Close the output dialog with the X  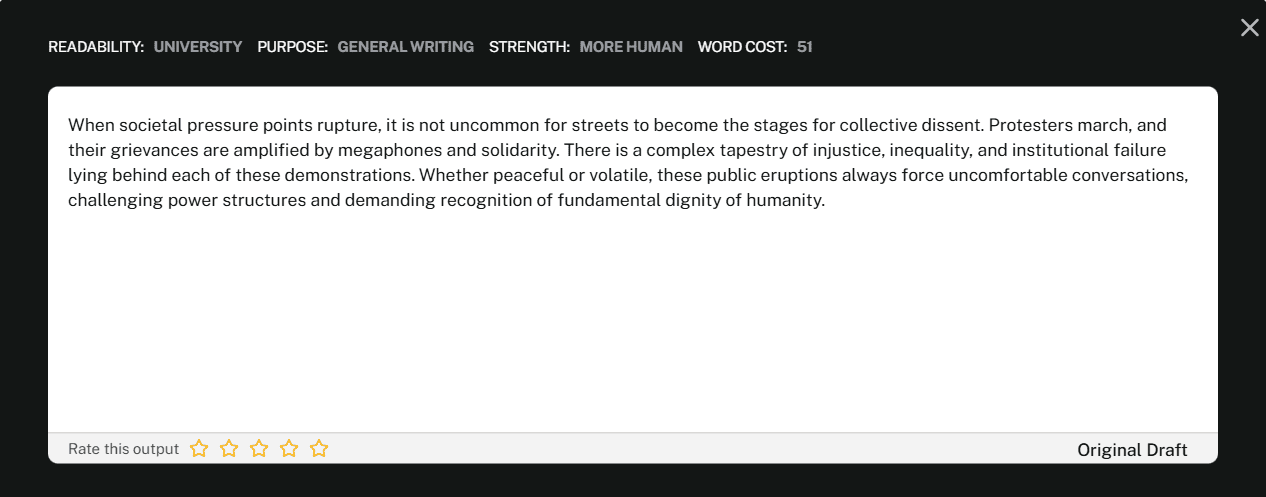tap(1249, 28)
